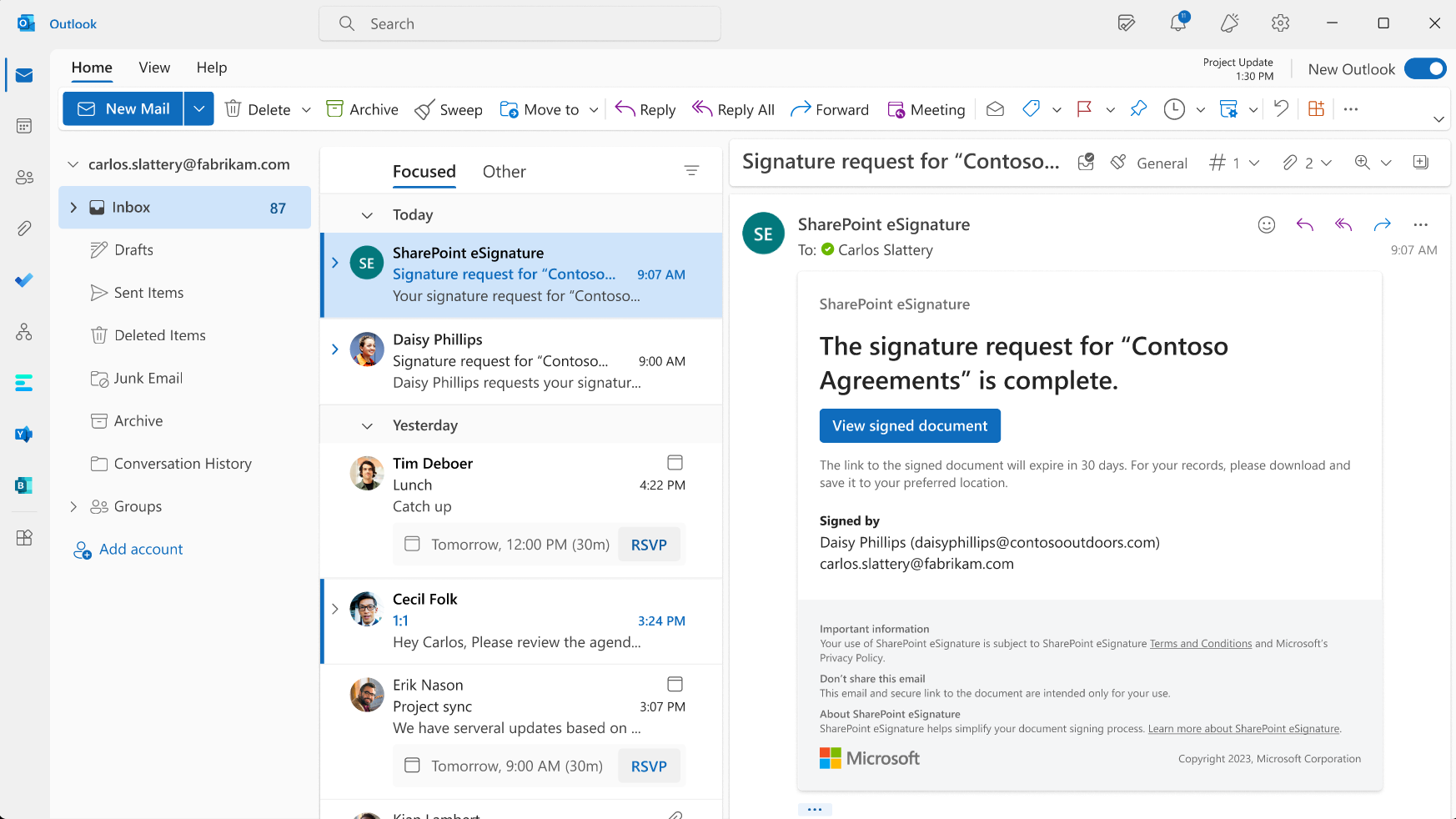Expand the Inbox folder tree

click(x=73, y=207)
